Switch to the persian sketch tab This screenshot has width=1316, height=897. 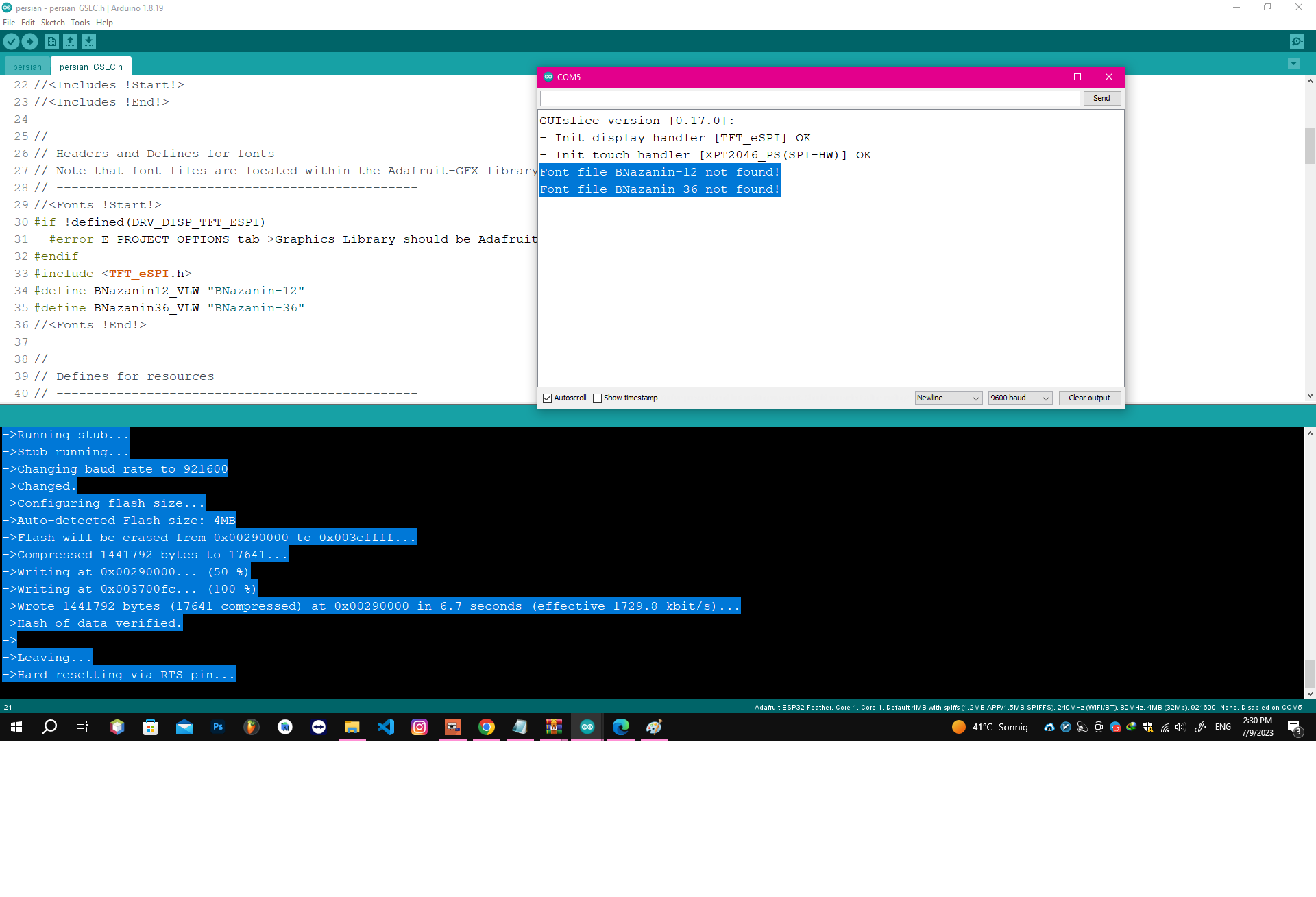[27, 66]
